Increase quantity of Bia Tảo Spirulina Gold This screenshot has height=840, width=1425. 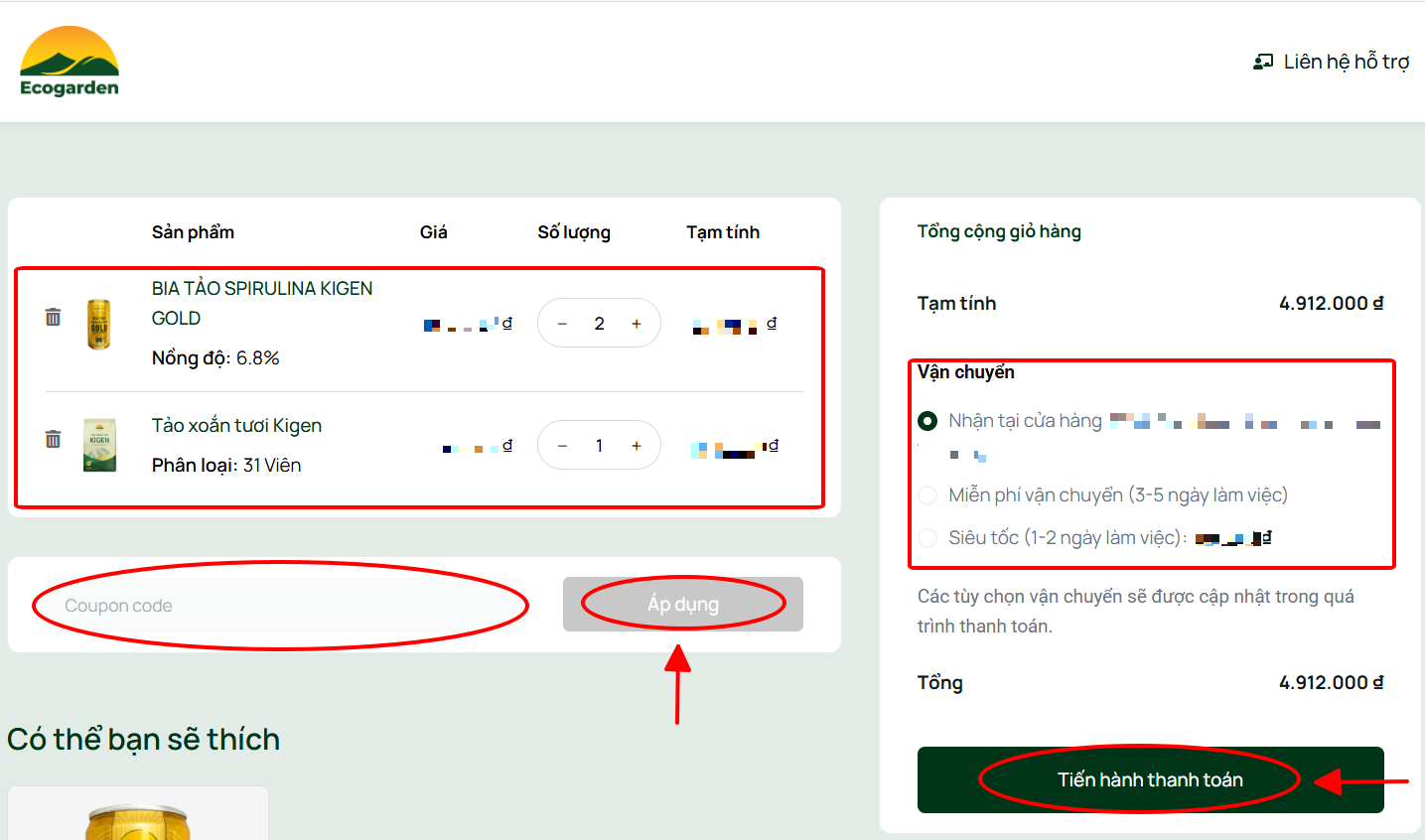click(x=637, y=324)
